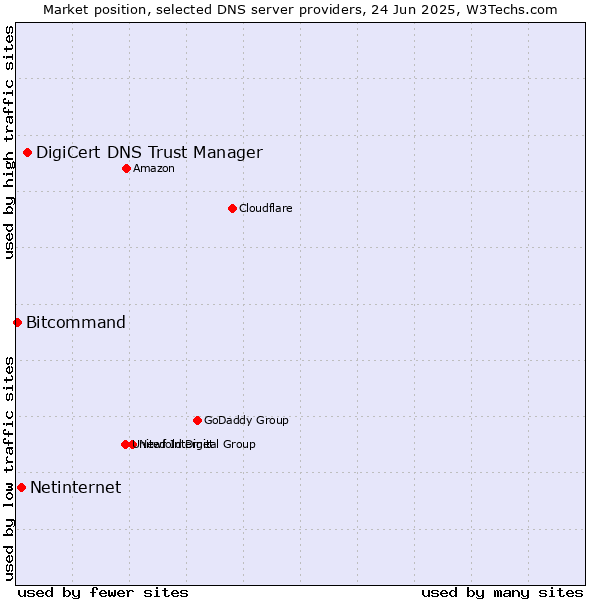Click the 'used by fewer sites' axis label
The image size is (600, 600).
pyautogui.click(x=103, y=593)
